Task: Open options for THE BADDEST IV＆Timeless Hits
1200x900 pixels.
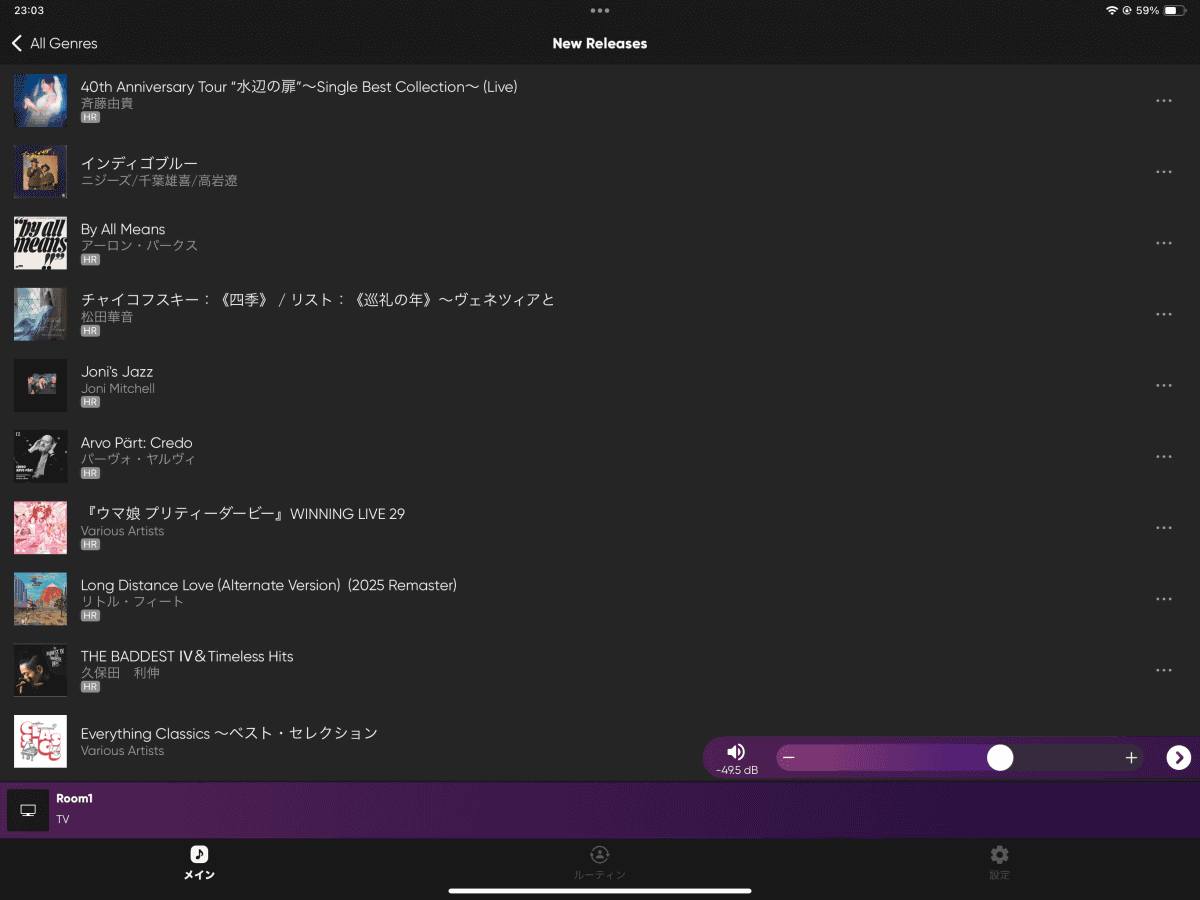Action: tap(1163, 670)
